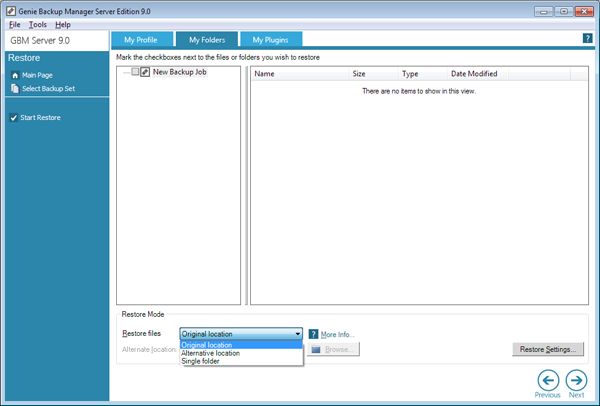Maximize the Genie Backup Manager window

click(x=564, y=11)
